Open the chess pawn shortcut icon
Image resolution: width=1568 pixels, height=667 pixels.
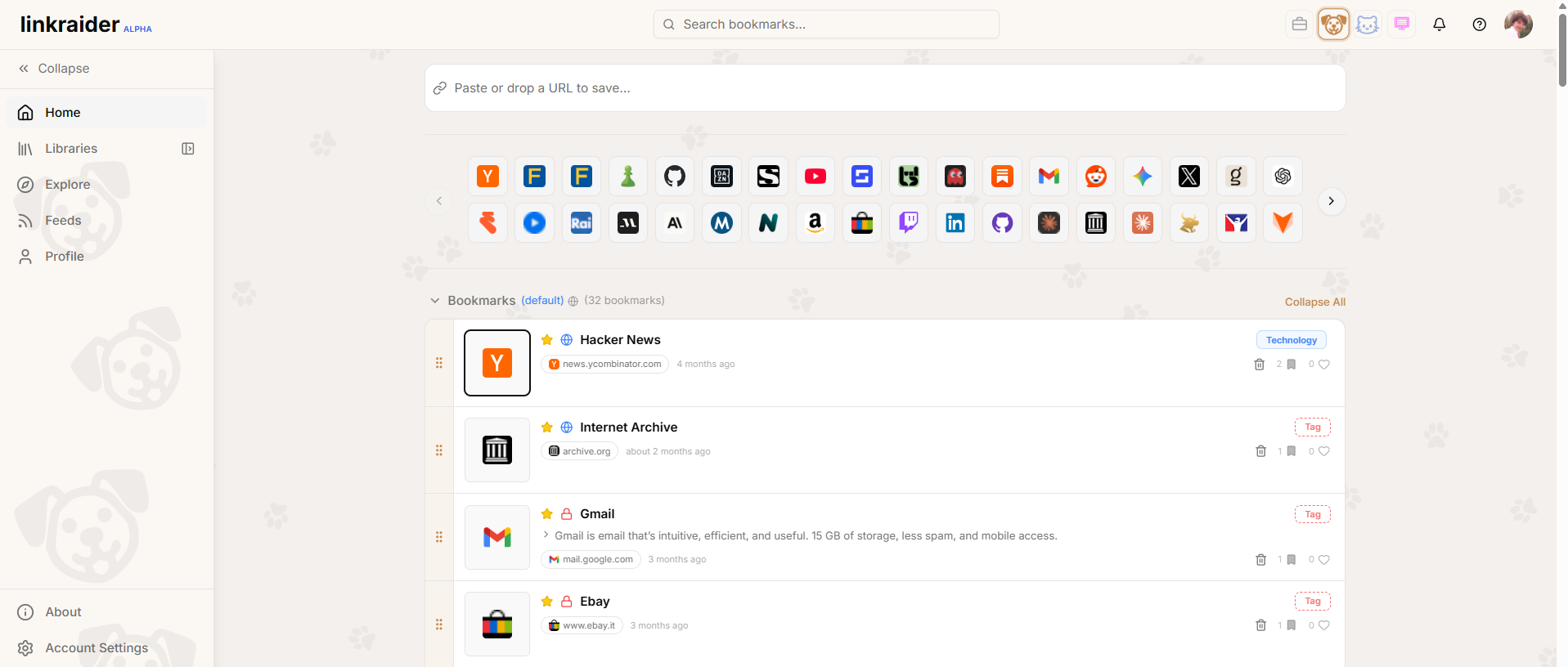[x=628, y=177]
